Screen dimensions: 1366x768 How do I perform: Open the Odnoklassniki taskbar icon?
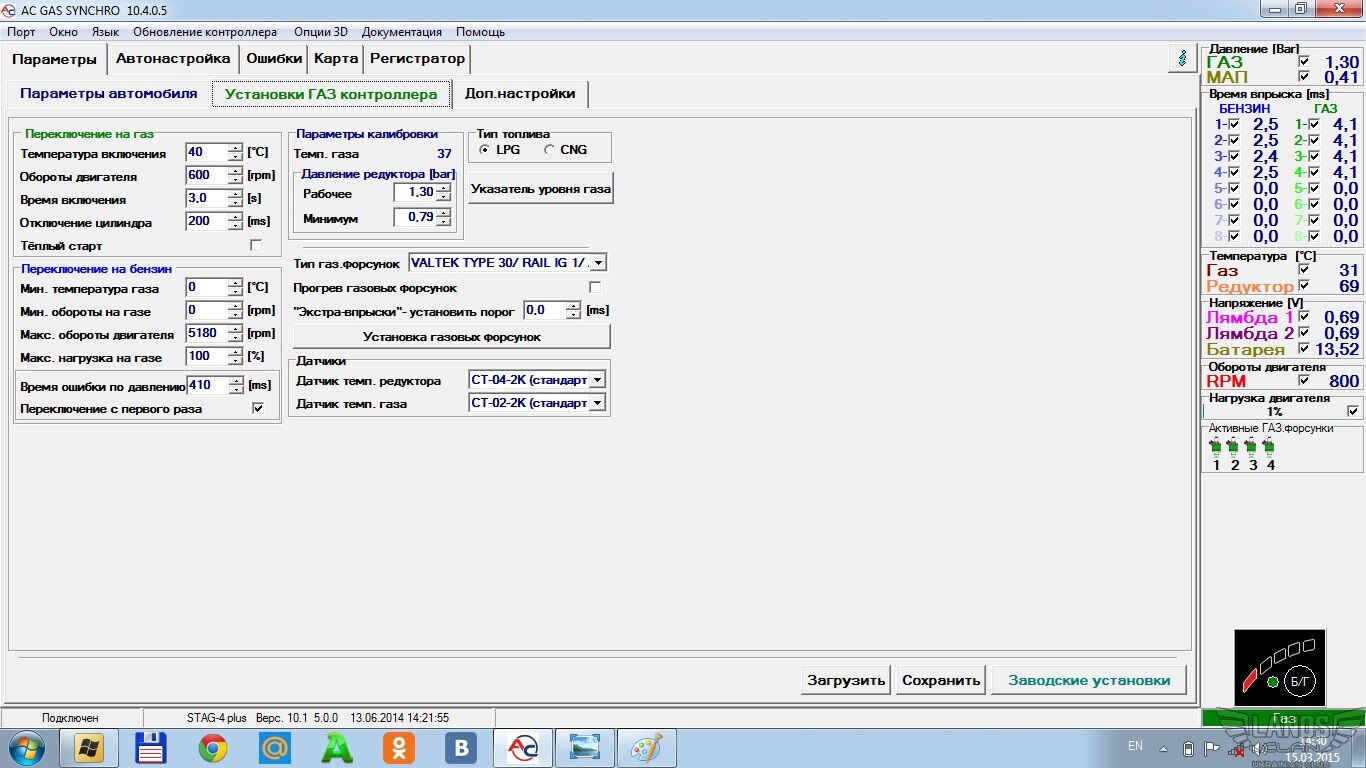(x=399, y=748)
